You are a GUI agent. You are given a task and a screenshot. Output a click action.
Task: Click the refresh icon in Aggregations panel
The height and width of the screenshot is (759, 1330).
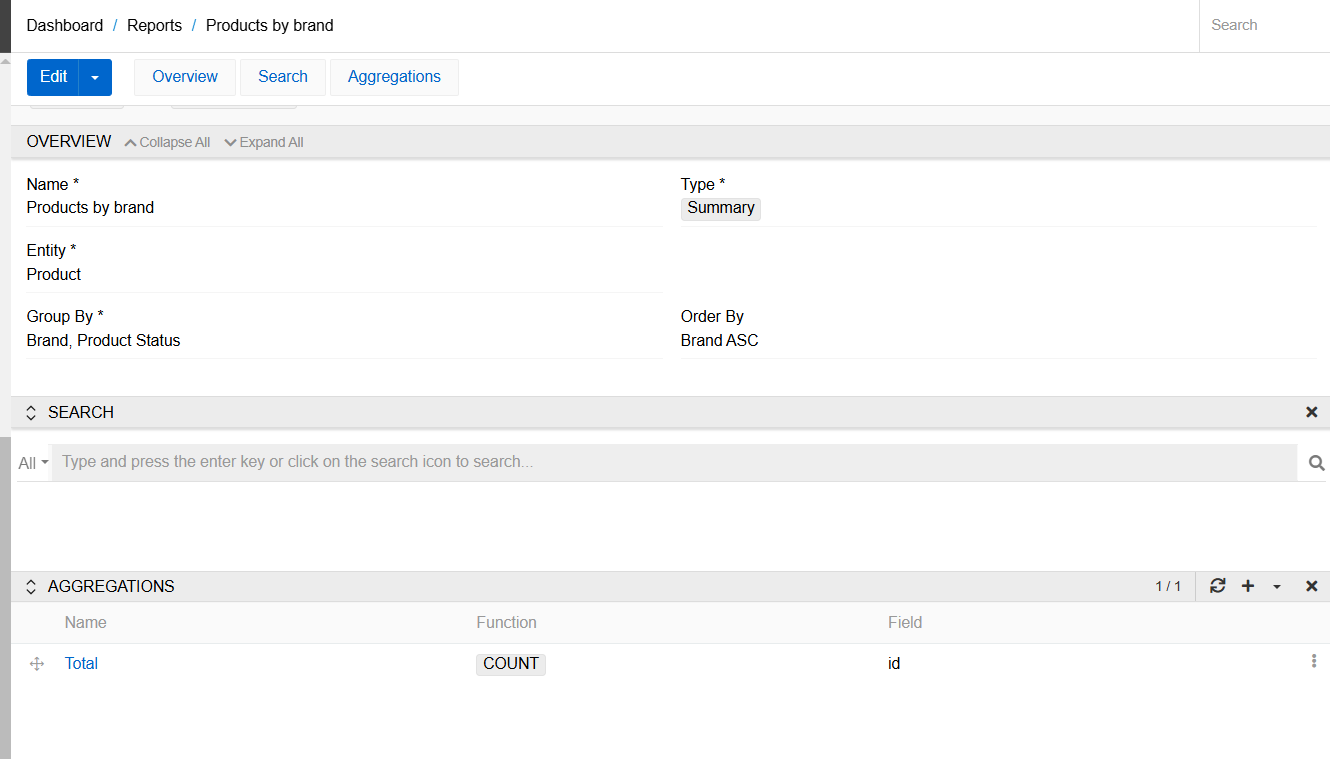1217,586
